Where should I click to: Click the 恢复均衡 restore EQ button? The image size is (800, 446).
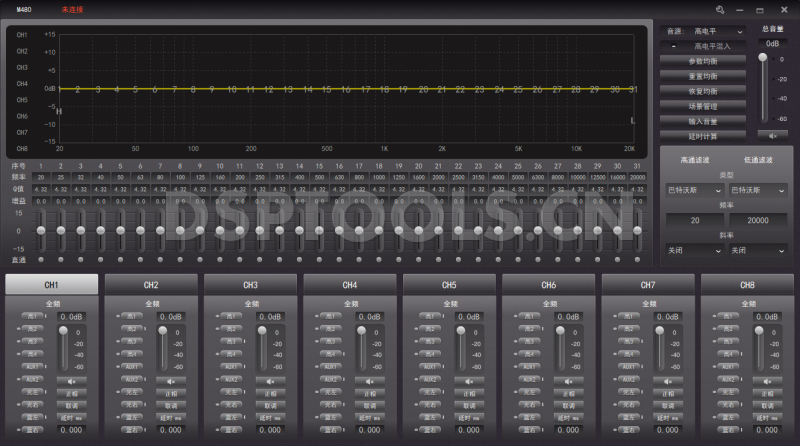(x=703, y=91)
